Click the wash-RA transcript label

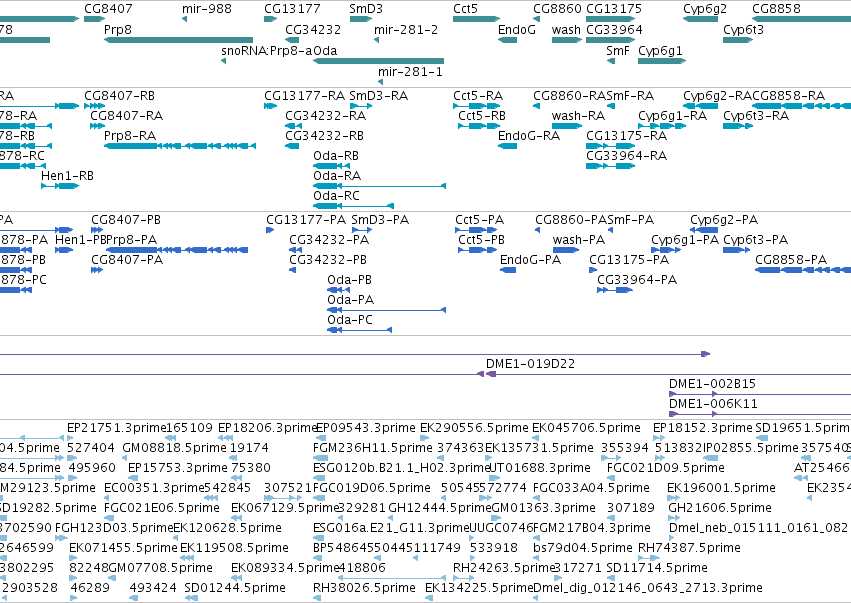579,116
